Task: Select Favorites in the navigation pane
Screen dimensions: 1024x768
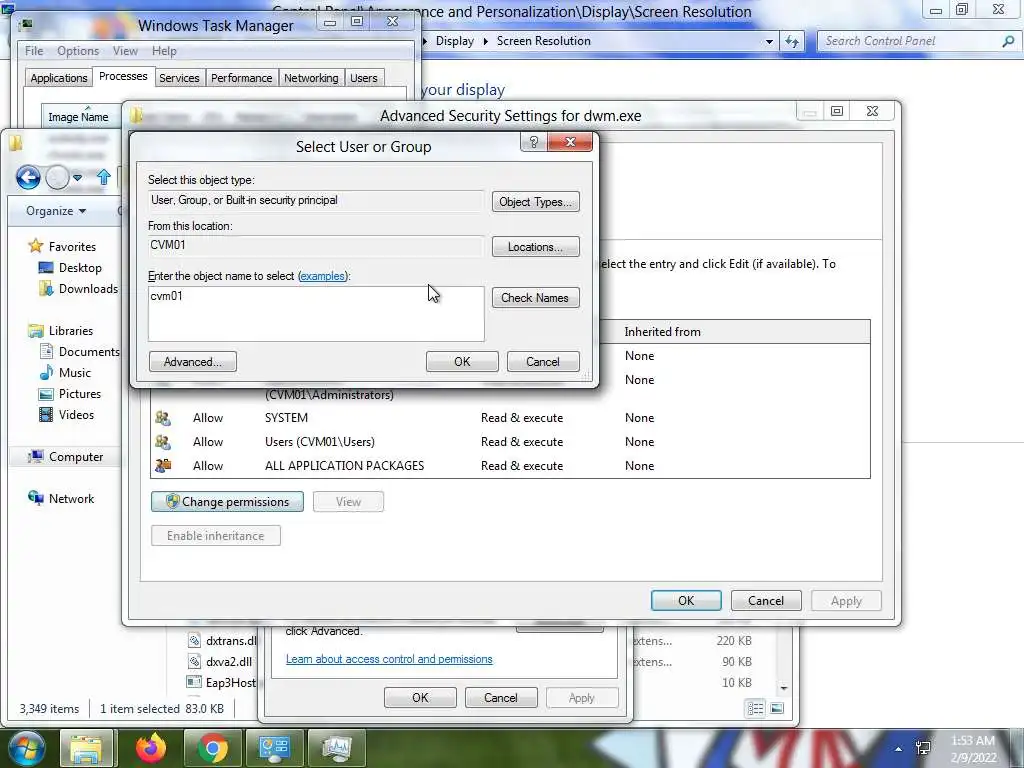Action: (72, 247)
